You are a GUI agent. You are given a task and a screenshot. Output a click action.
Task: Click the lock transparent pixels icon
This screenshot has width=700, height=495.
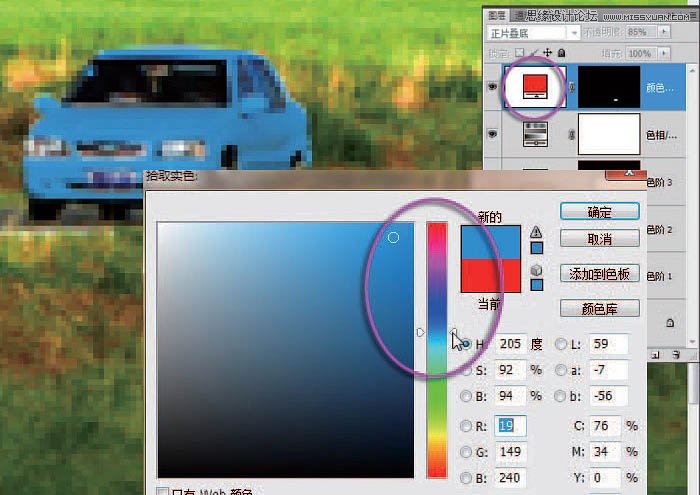pyautogui.click(x=518, y=53)
